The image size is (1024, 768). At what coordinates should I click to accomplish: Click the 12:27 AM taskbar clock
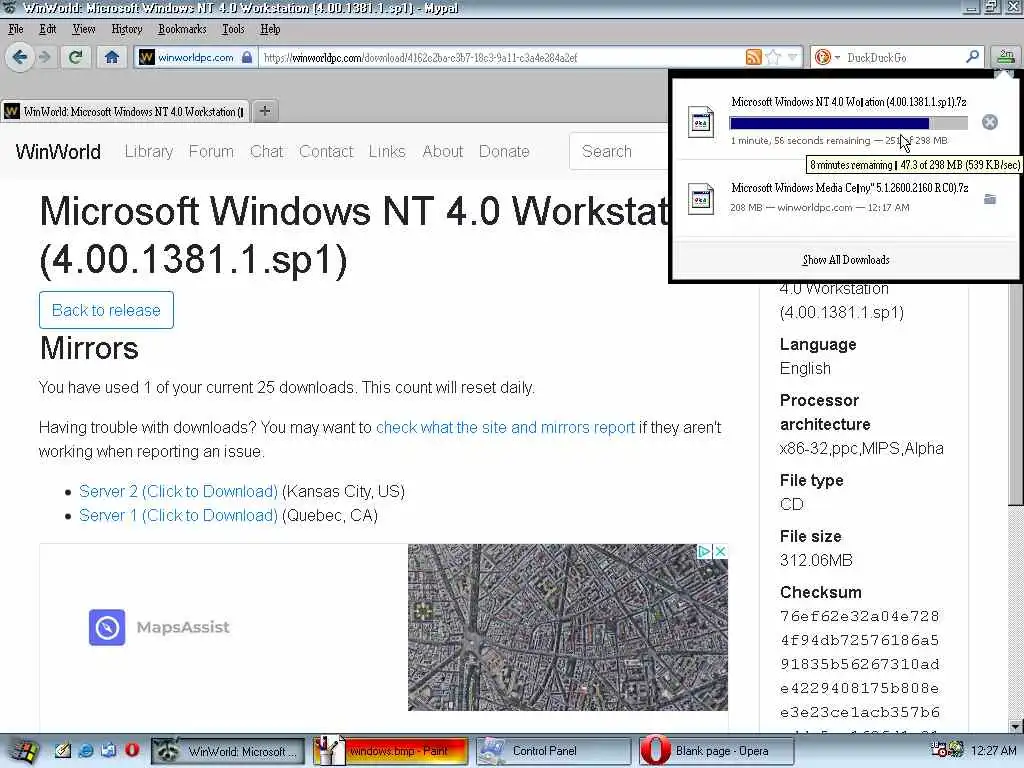[993, 751]
